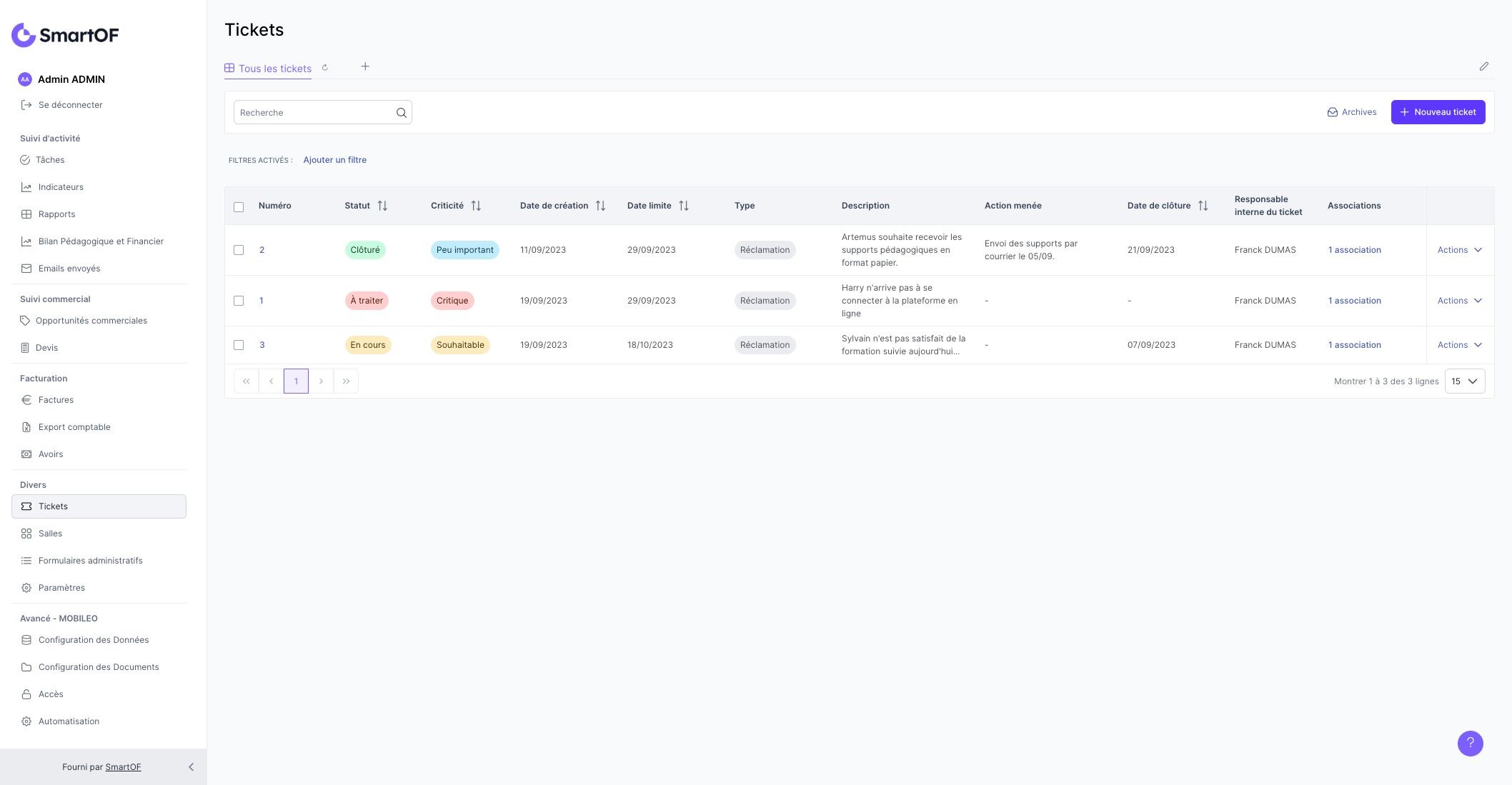Click the pencil edit icon at top right
The height and width of the screenshot is (785, 1512).
coord(1483,66)
